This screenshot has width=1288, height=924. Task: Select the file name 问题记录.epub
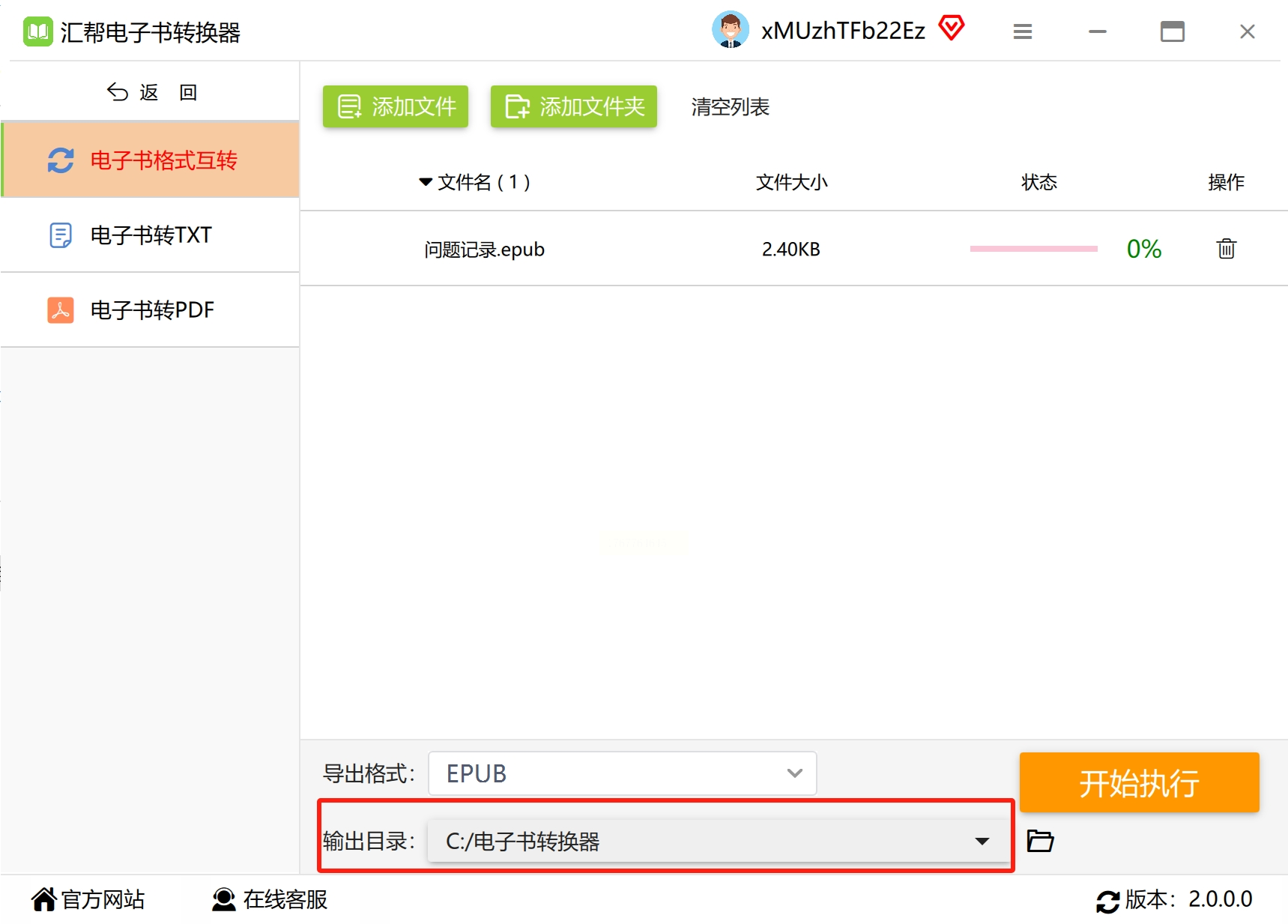click(485, 250)
